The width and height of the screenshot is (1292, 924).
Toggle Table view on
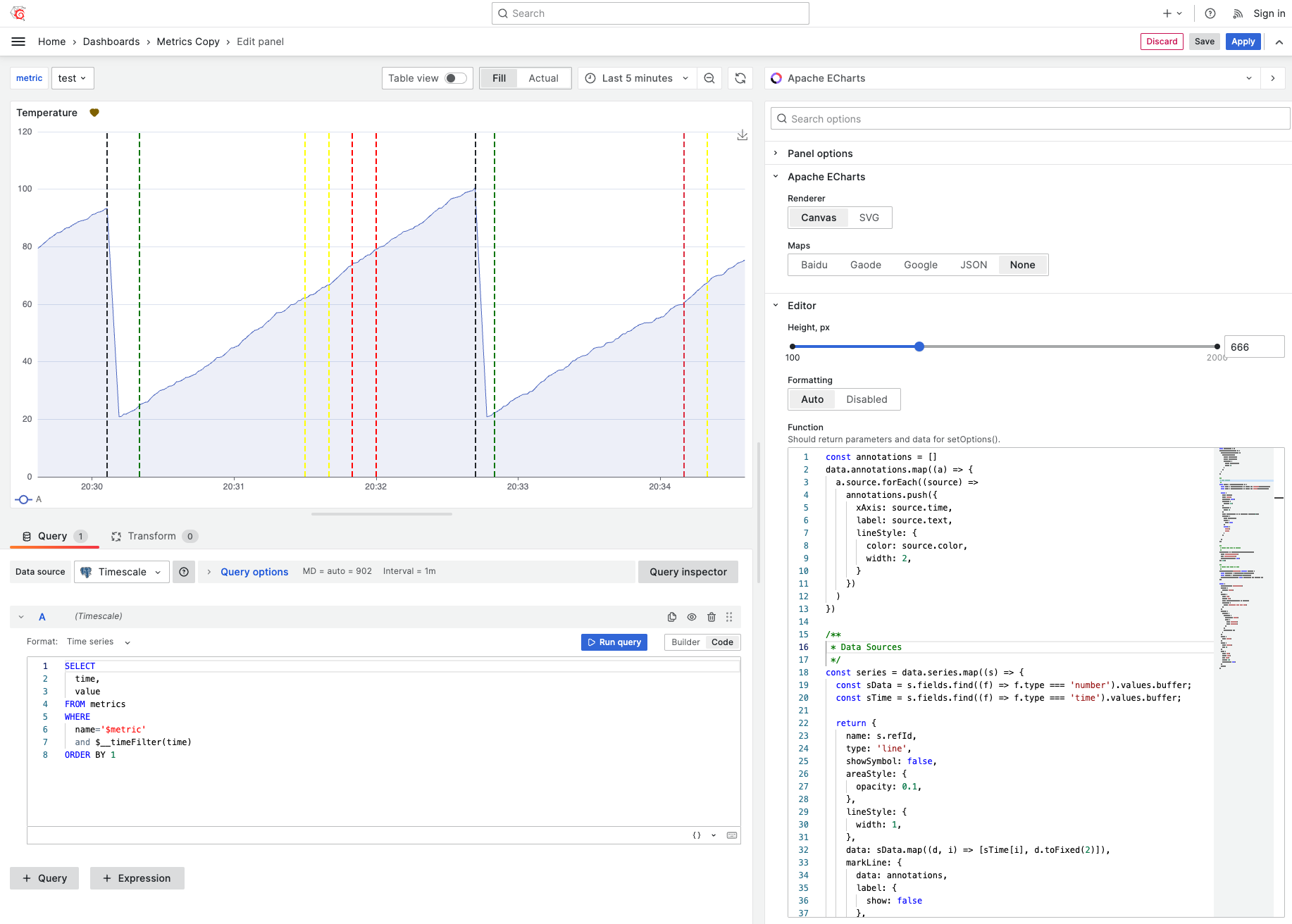(x=455, y=78)
